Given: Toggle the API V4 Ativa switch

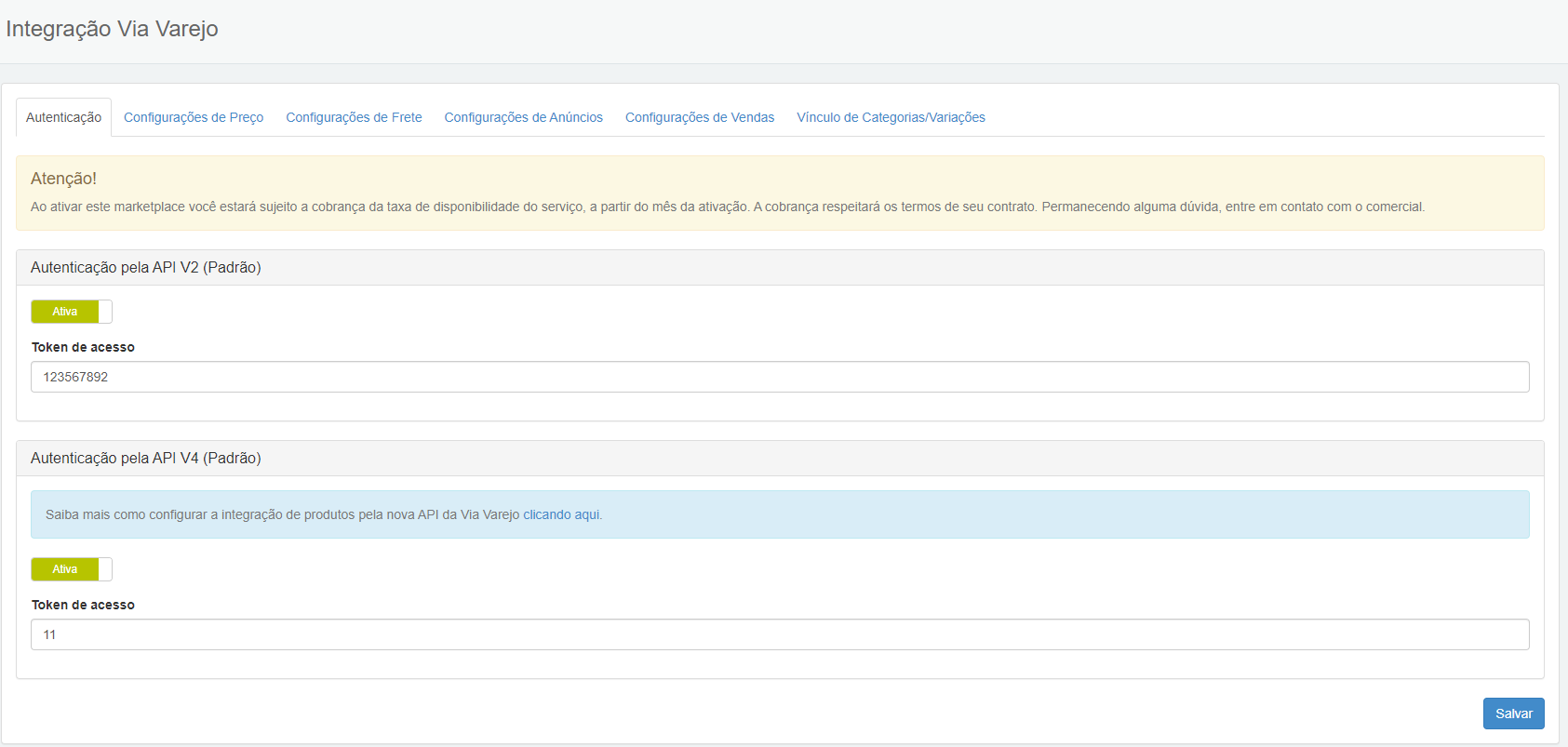Looking at the screenshot, I should click(72, 569).
